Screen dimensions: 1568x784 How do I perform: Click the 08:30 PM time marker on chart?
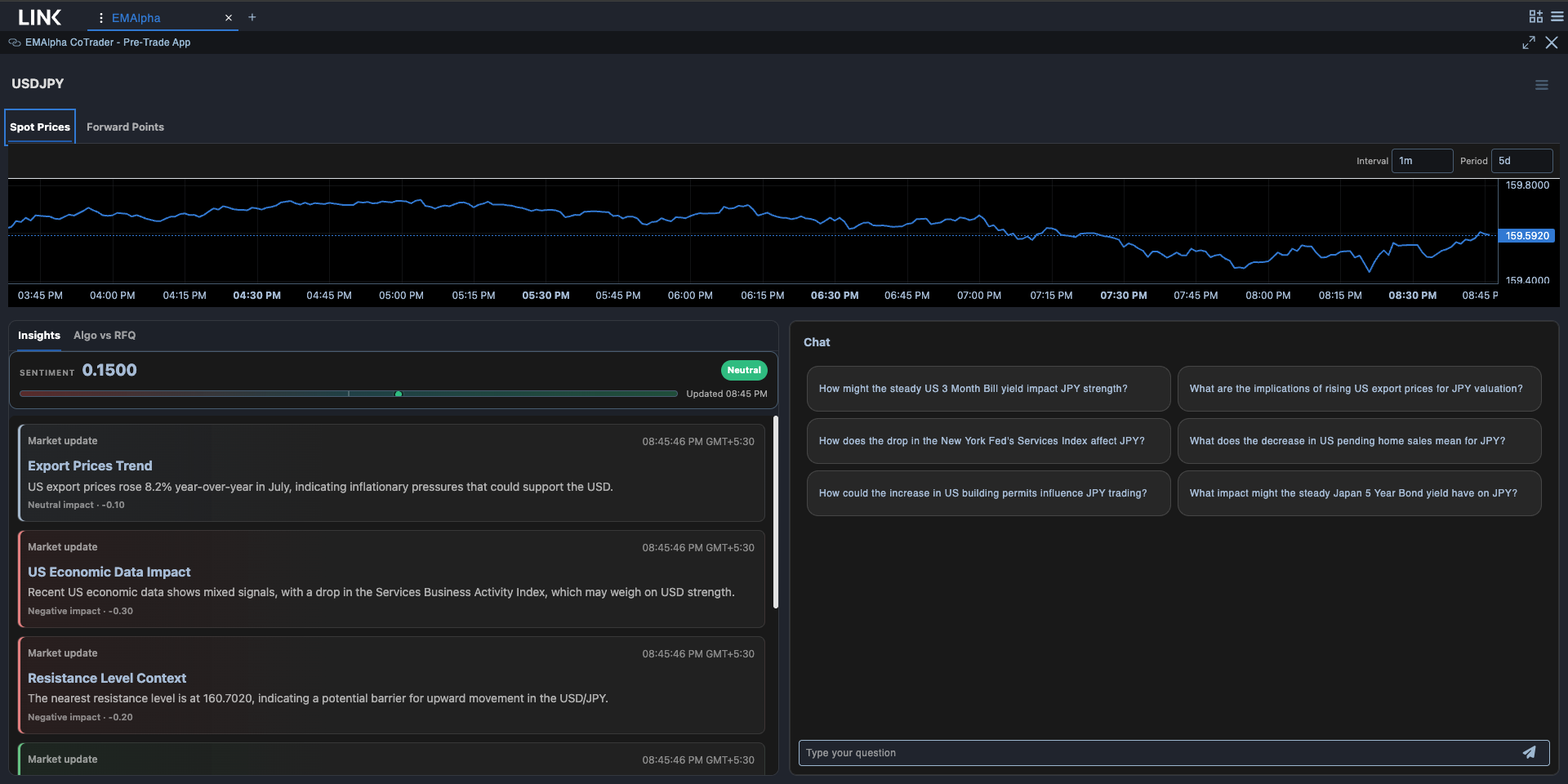[x=1412, y=296]
